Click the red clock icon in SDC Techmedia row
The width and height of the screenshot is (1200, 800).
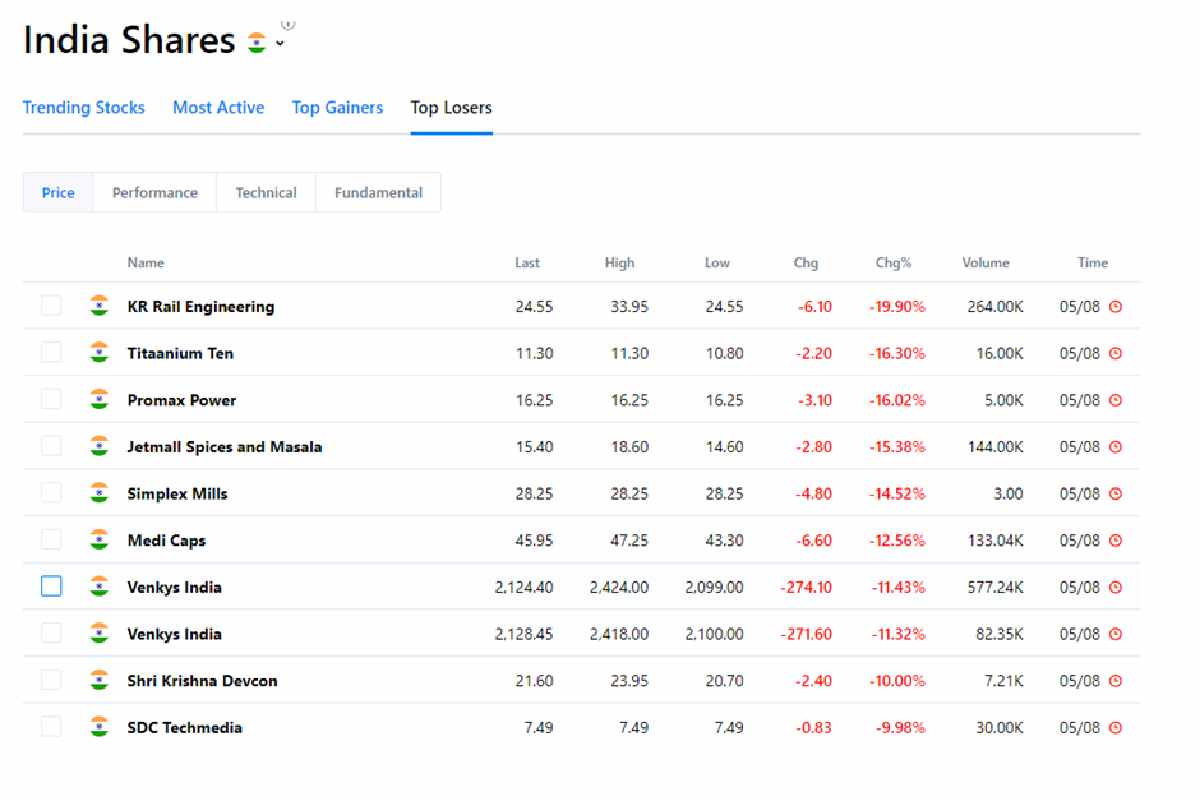(1116, 727)
